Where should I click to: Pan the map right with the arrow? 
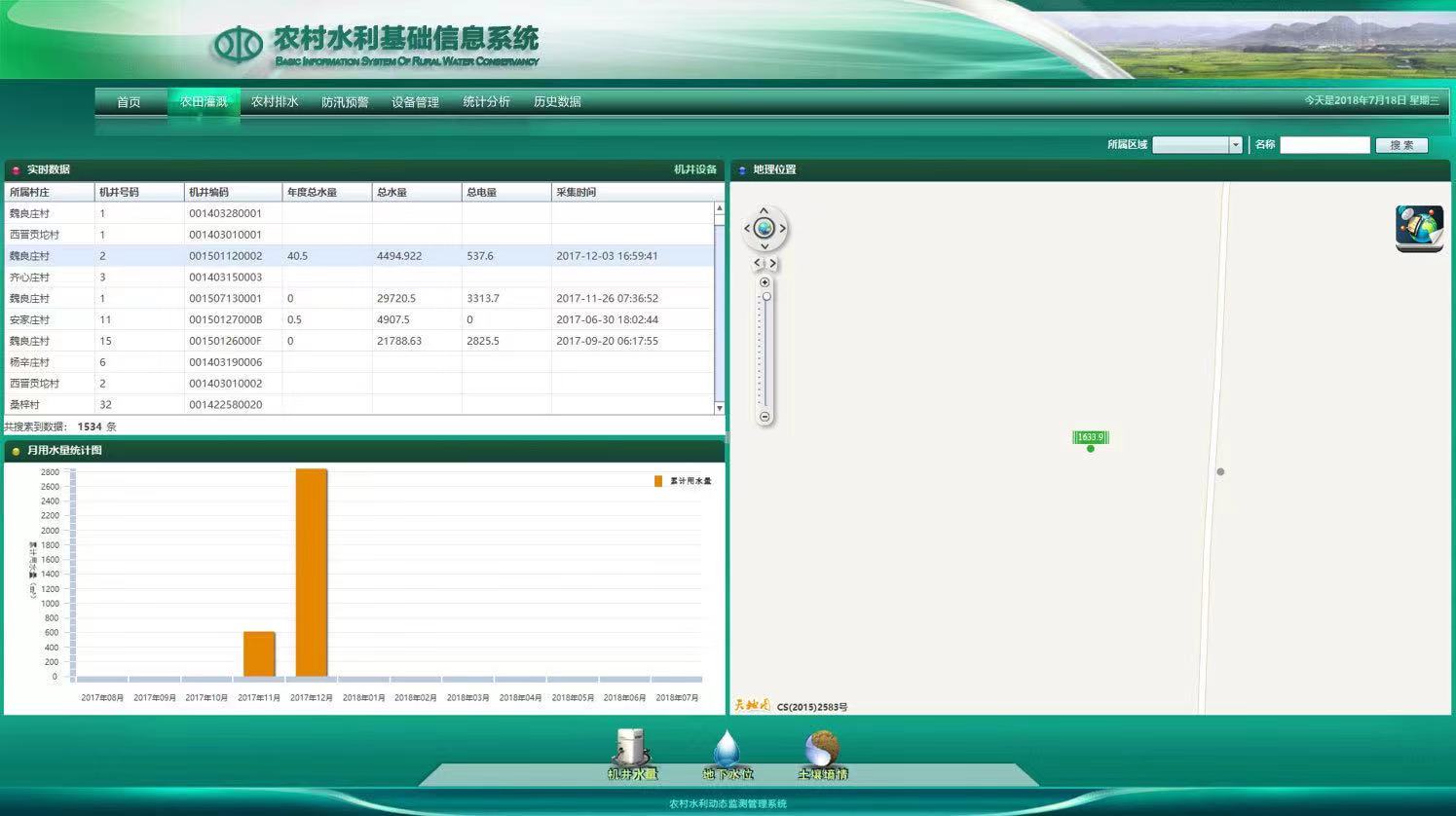[x=782, y=229]
